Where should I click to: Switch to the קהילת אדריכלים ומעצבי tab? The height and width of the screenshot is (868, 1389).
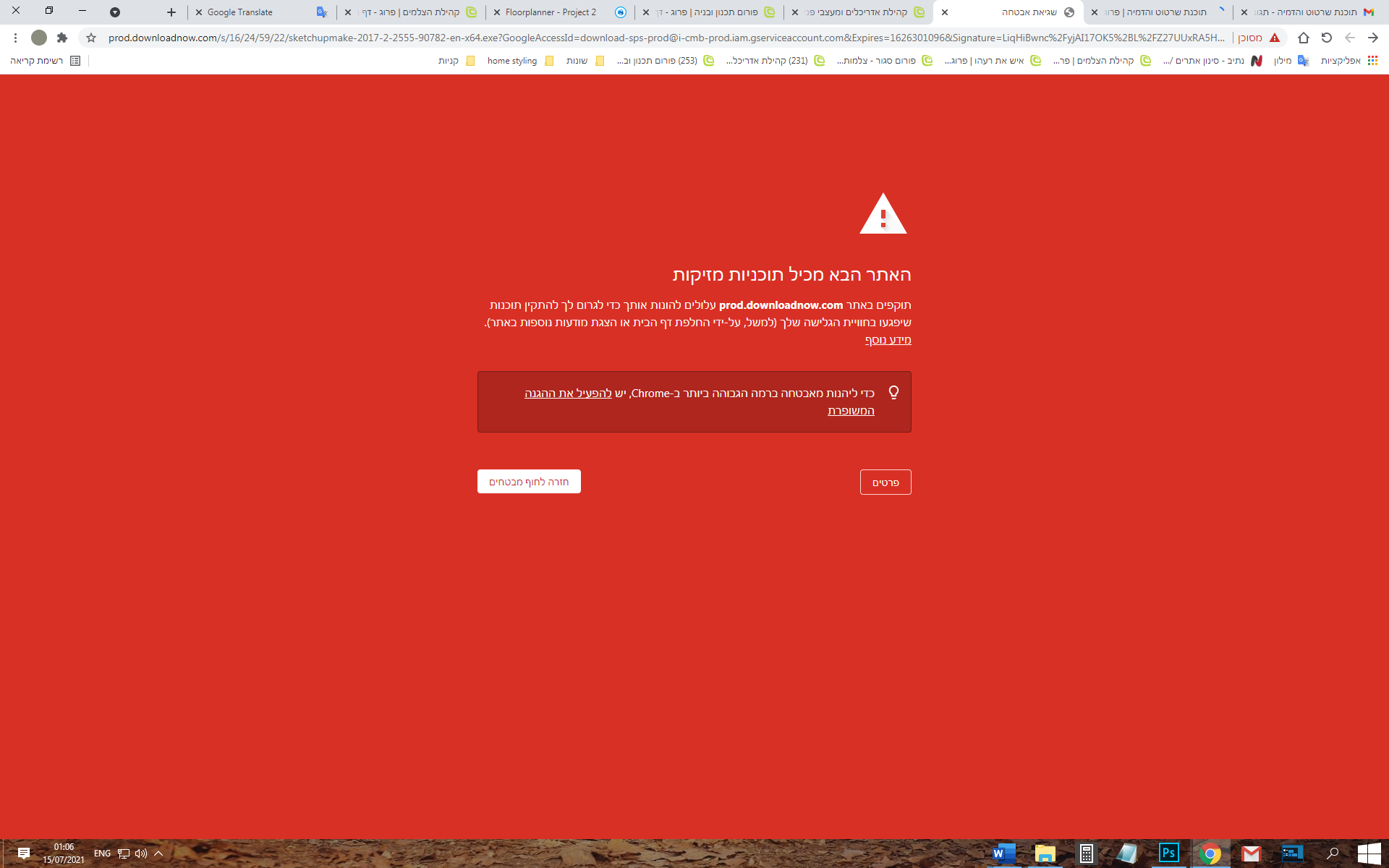coord(857,12)
